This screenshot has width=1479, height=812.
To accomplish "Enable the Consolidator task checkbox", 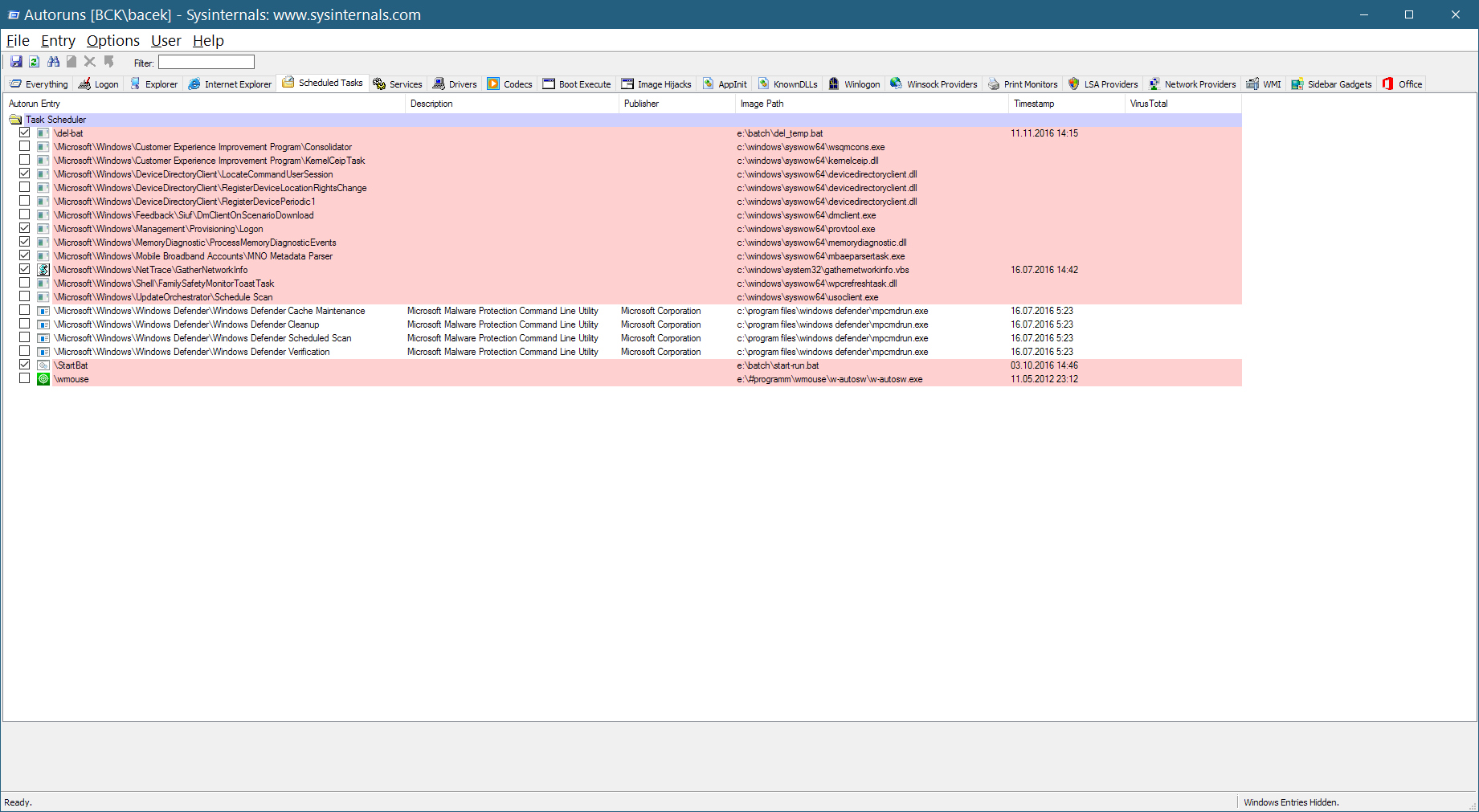I will click(x=25, y=147).
